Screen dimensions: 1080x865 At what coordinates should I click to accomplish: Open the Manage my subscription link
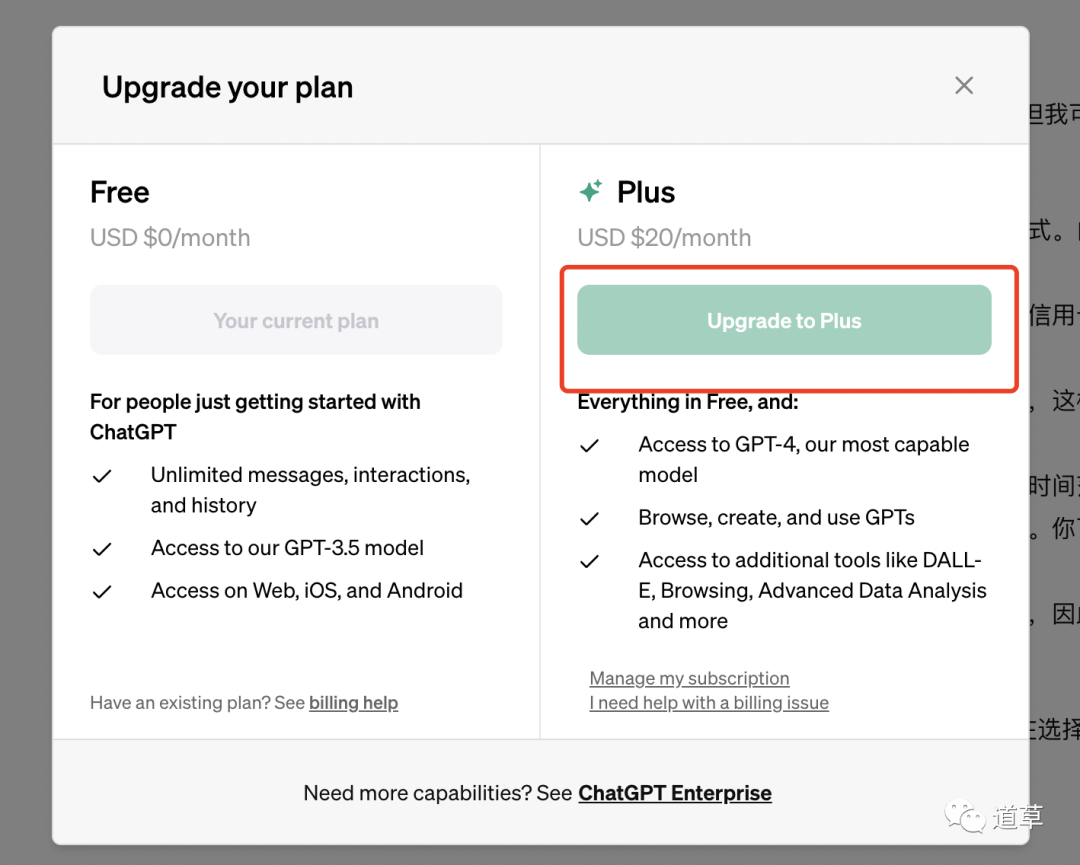point(689,678)
